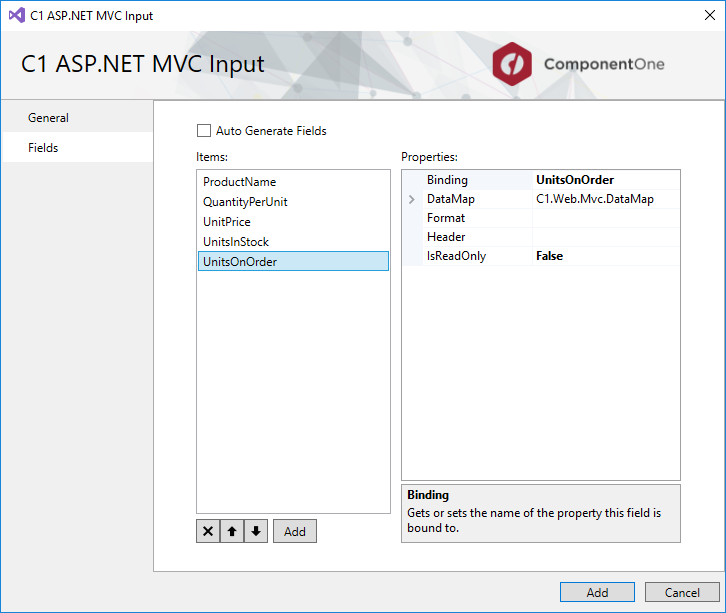
Task: Click the delete item X icon
Action: (x=208, y=532)
